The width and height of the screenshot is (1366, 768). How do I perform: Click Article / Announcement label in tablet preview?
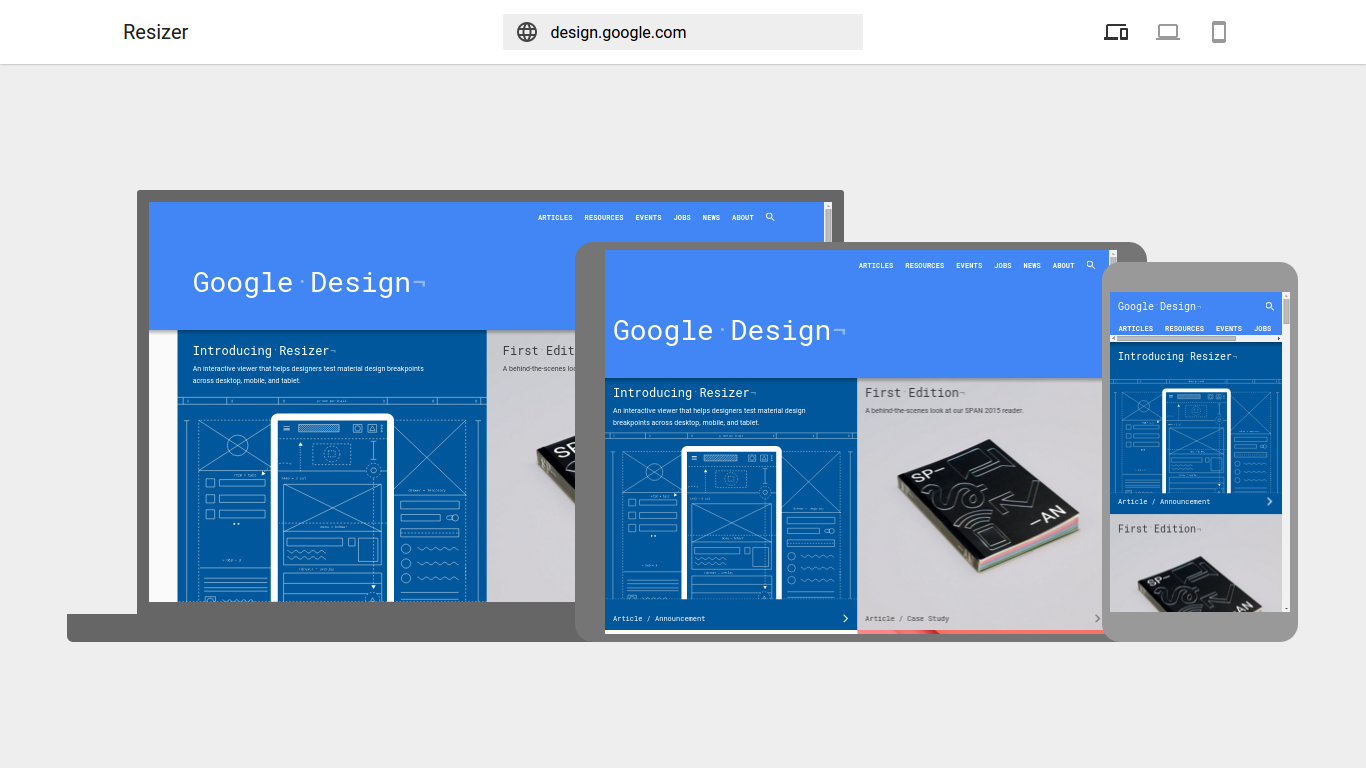[659, 619]
